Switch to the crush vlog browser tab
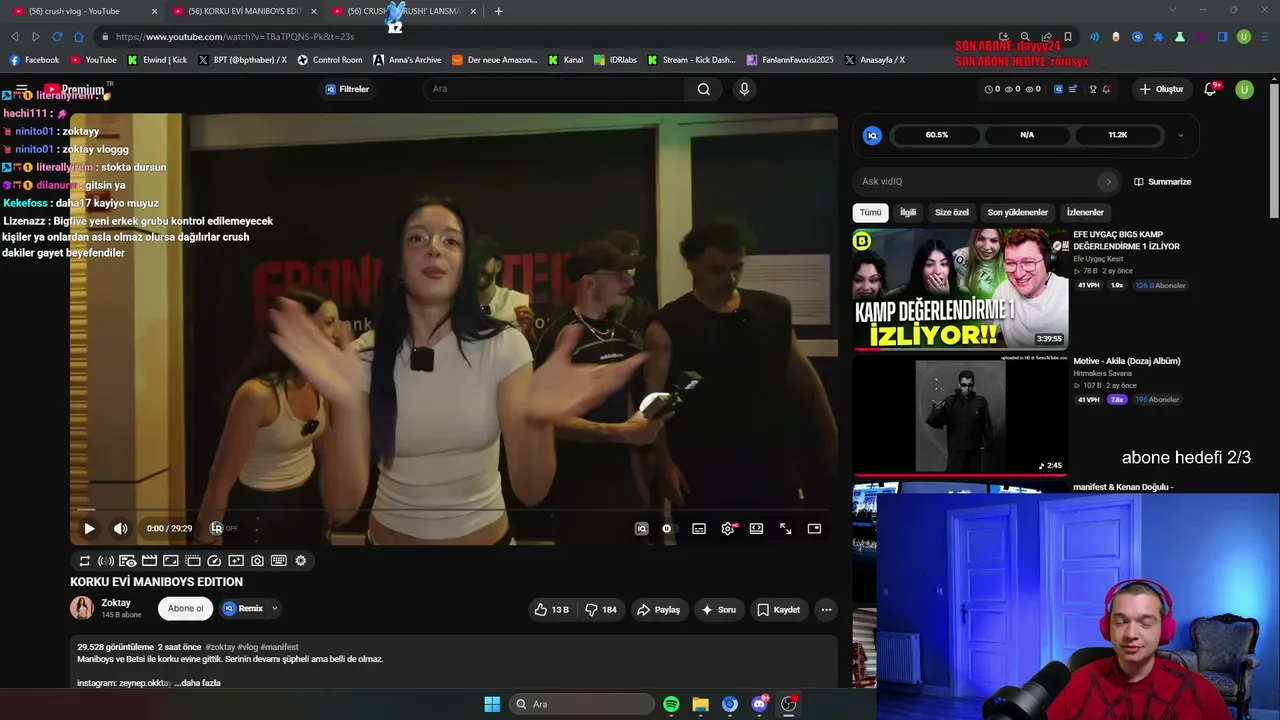This screenshot has height=720, width=1280. point(84,11)
